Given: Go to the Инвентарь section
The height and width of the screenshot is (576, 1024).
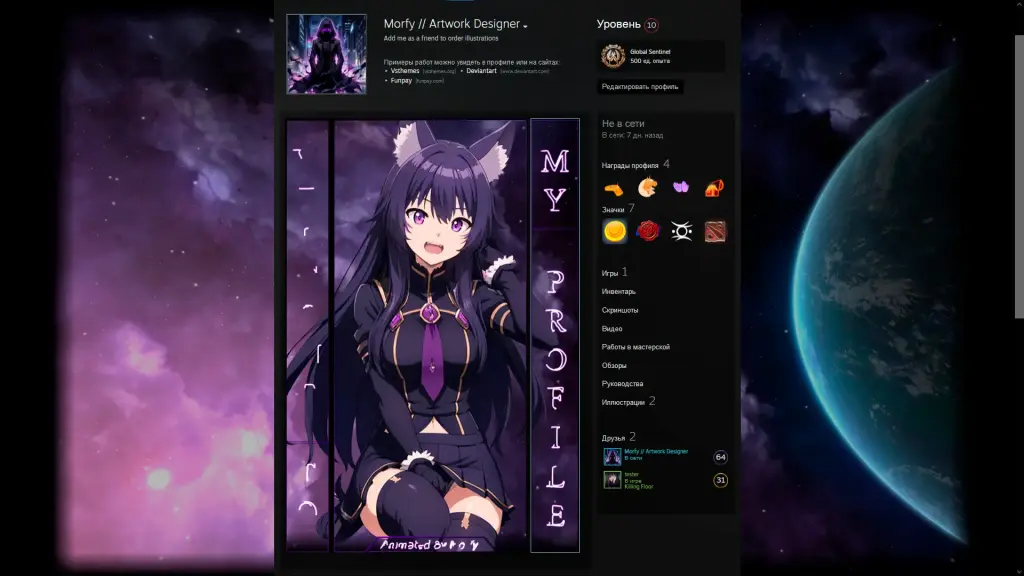Looking at the screenshot, I should coord(618,291).
